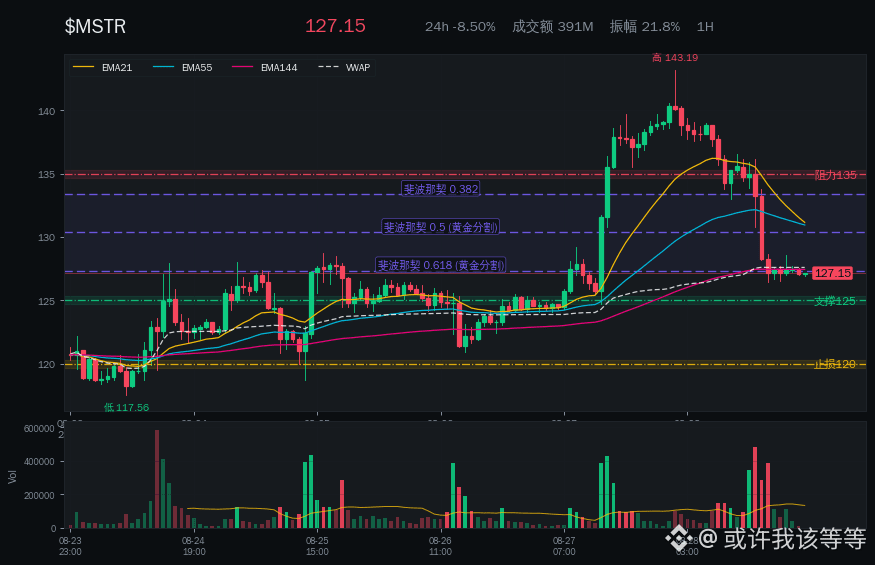The height and width of the screenshot is (565, 875).
Task: Click the 140 price axis tick
Action: click(46, 112)
